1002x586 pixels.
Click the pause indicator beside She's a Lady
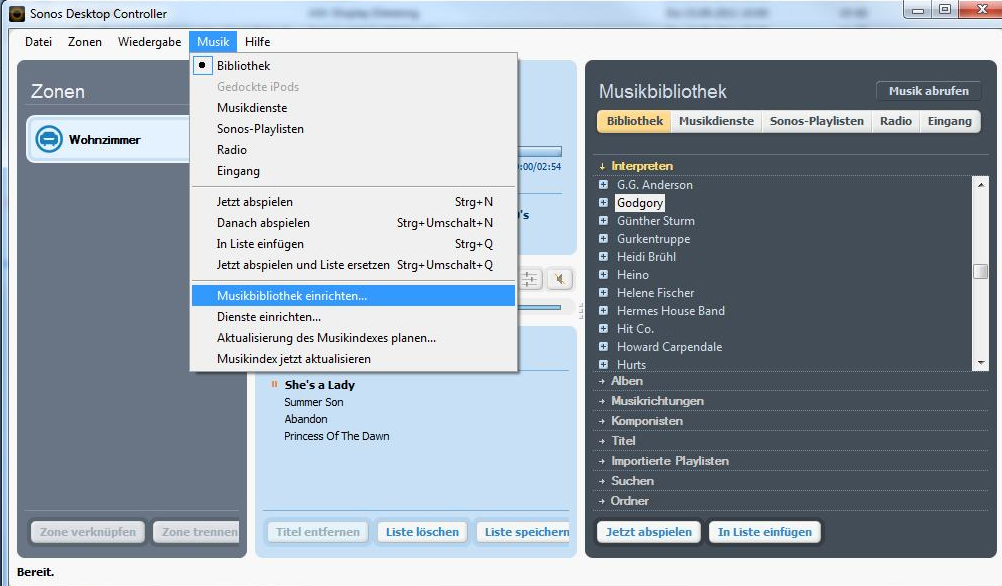[x=274, y=384]
